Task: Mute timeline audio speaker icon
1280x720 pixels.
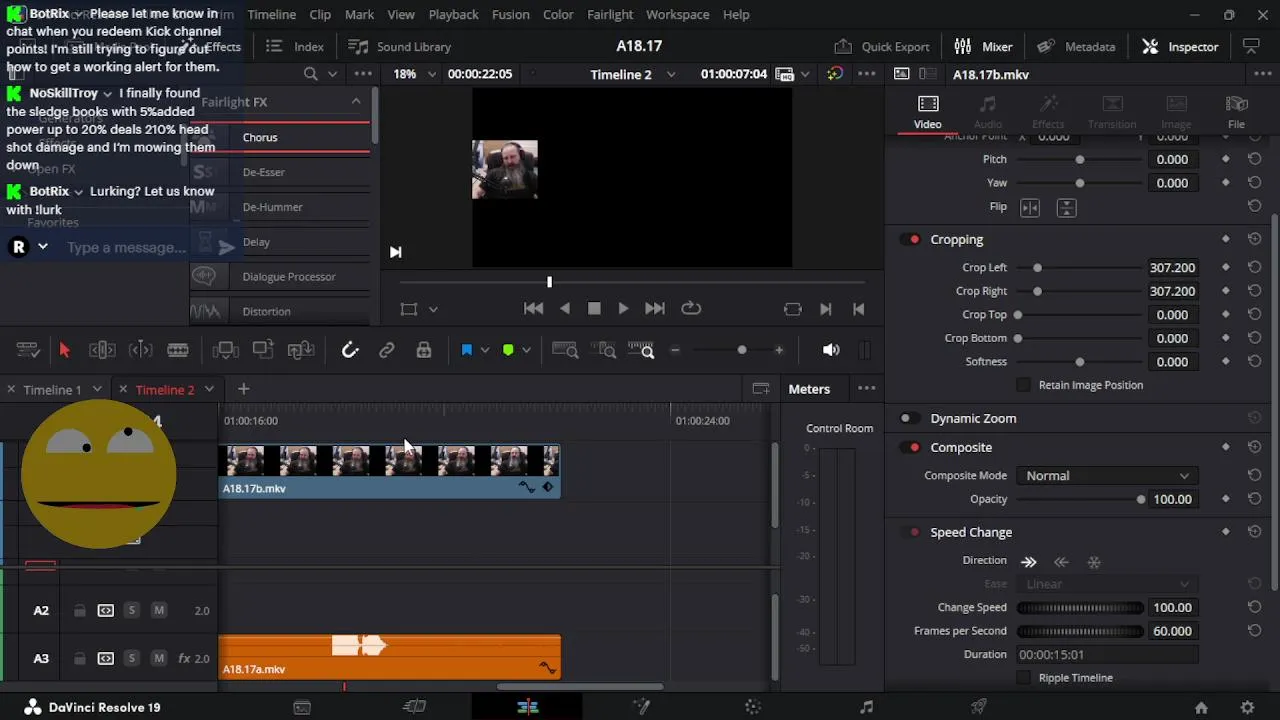Action: coord(830,350)
